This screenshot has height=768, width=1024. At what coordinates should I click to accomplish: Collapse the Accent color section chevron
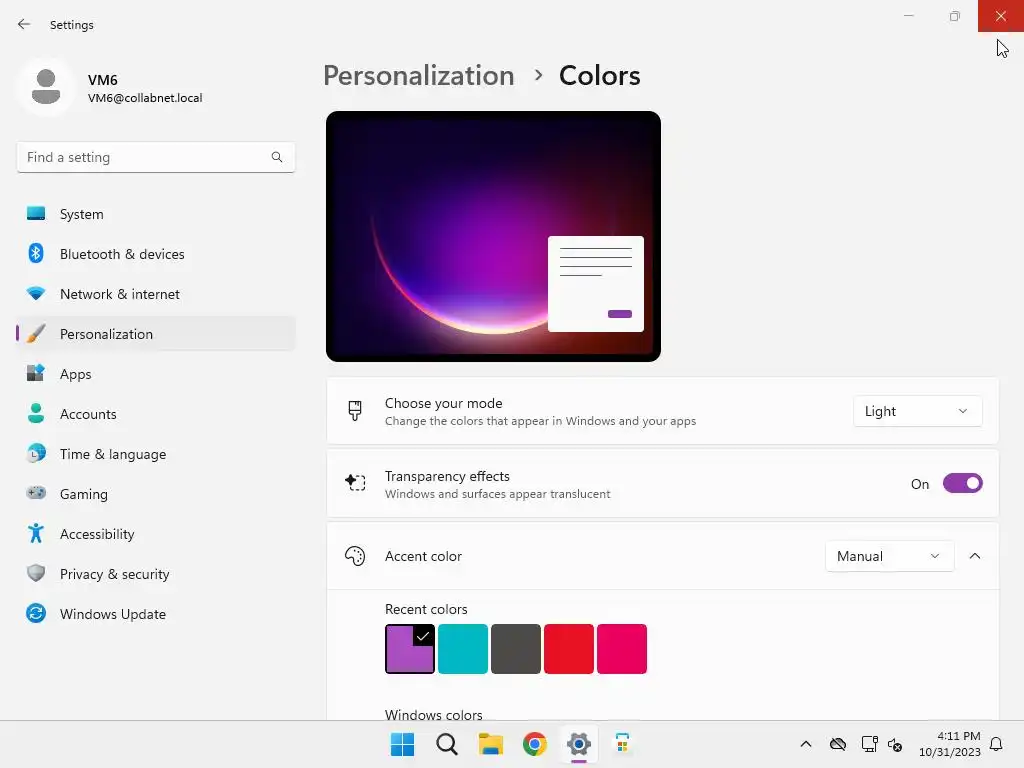pyautogui.click(x=975, y=556)
